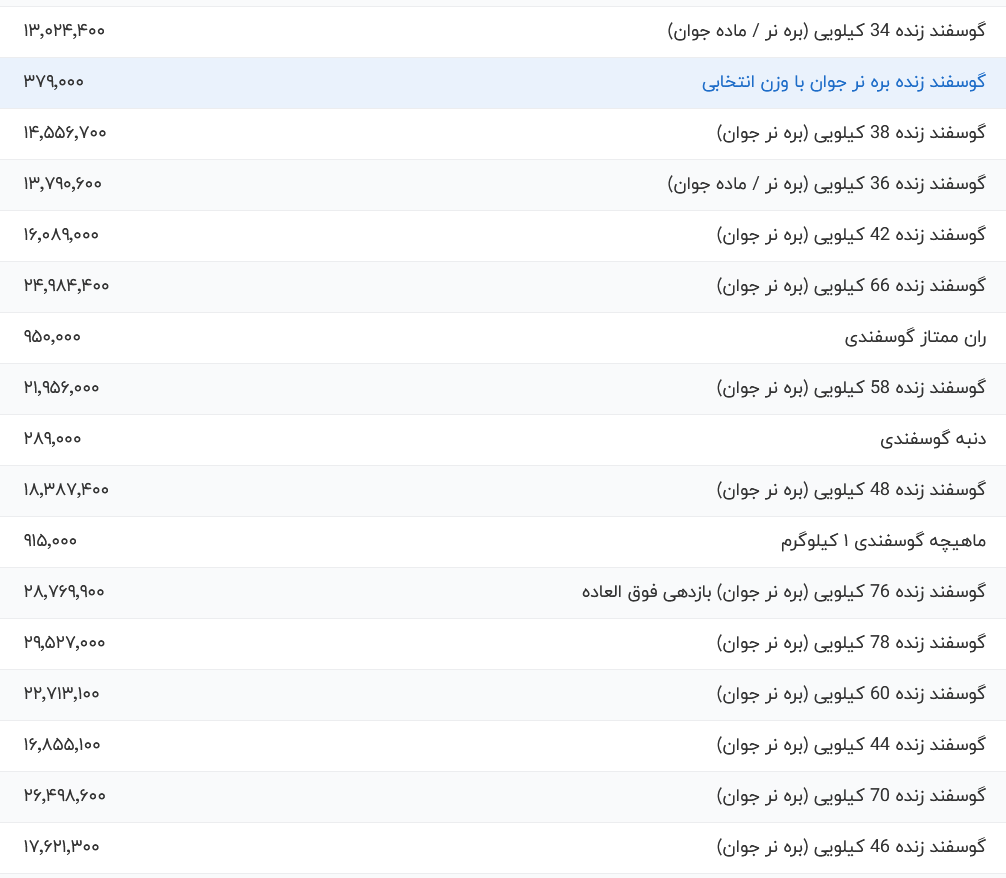The height and width of the screenshot is (878, 1006).
Task: Click the price ۹۵۰,۰۰۰ for ران ممتاز
Action: 52,337
